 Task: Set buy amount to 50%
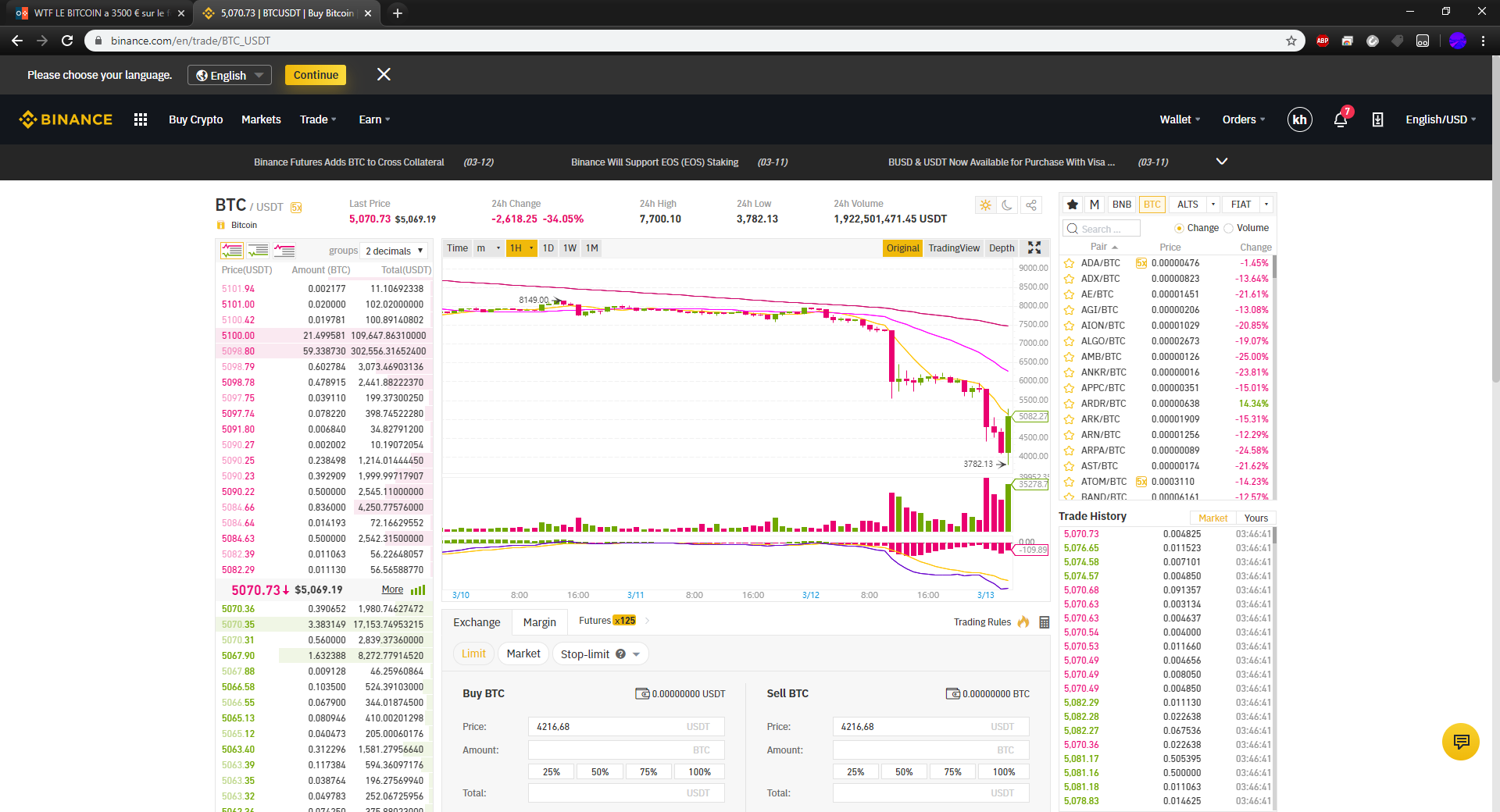[600, 772]
